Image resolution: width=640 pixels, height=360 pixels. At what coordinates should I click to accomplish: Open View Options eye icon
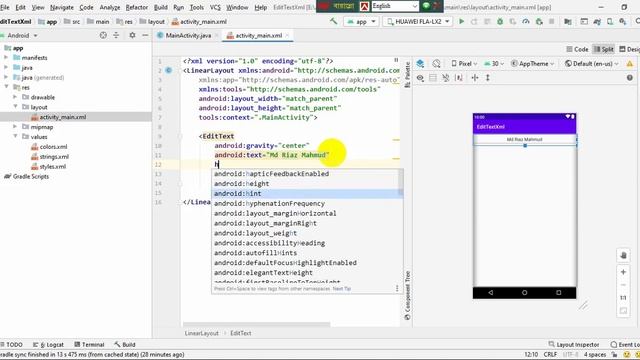pyautogui.click(x=420, y=78)
